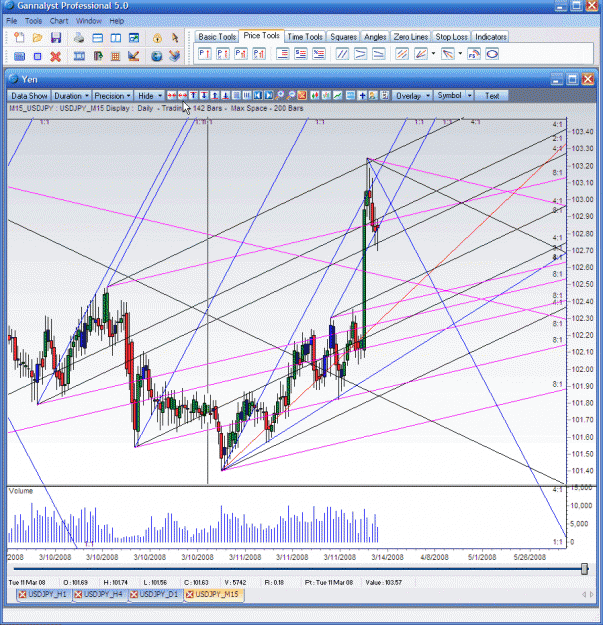Click the 103.00 price axis label

click(x=582, y=199)
